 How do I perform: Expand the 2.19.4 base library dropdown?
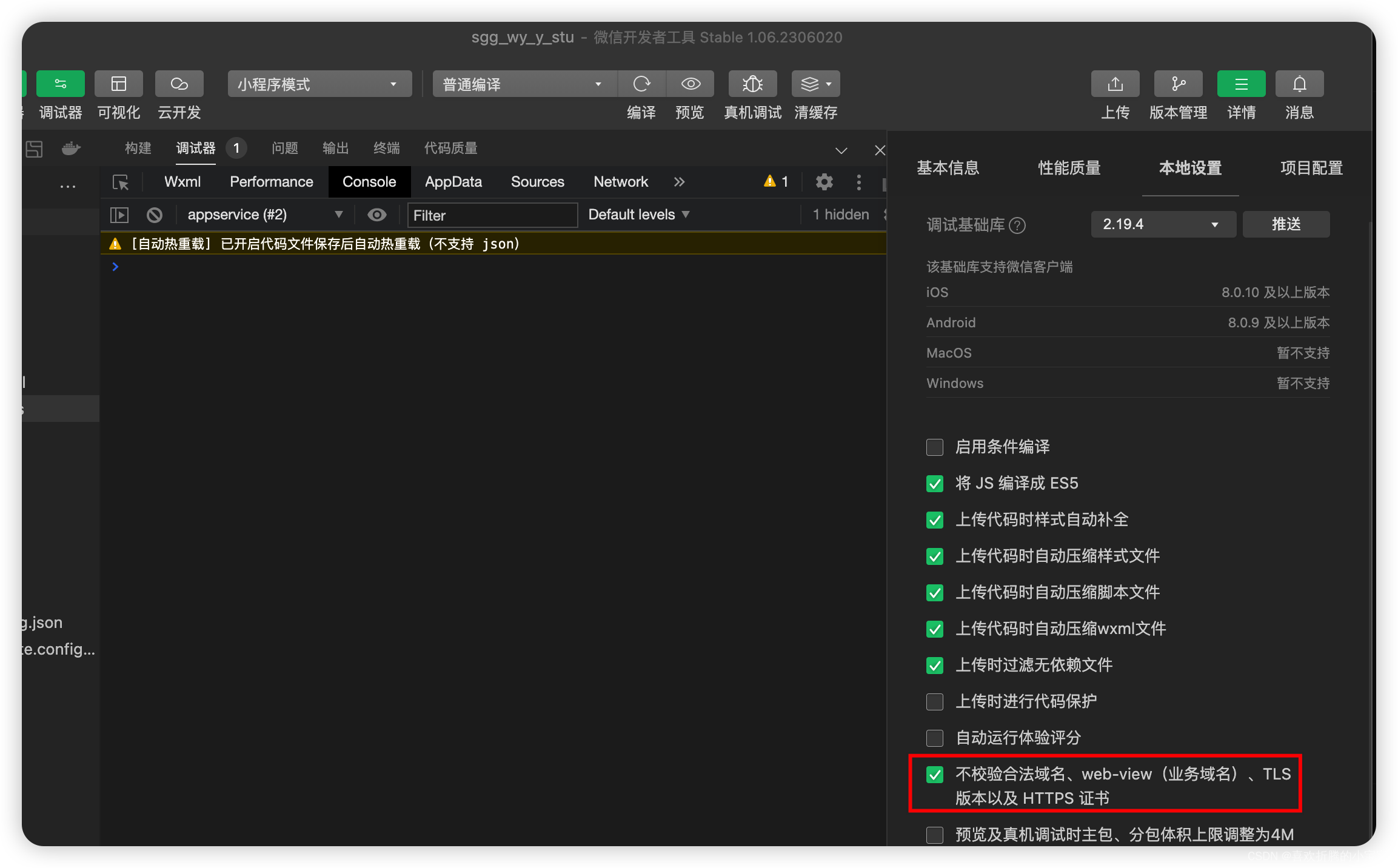(x=1163, y=224)
